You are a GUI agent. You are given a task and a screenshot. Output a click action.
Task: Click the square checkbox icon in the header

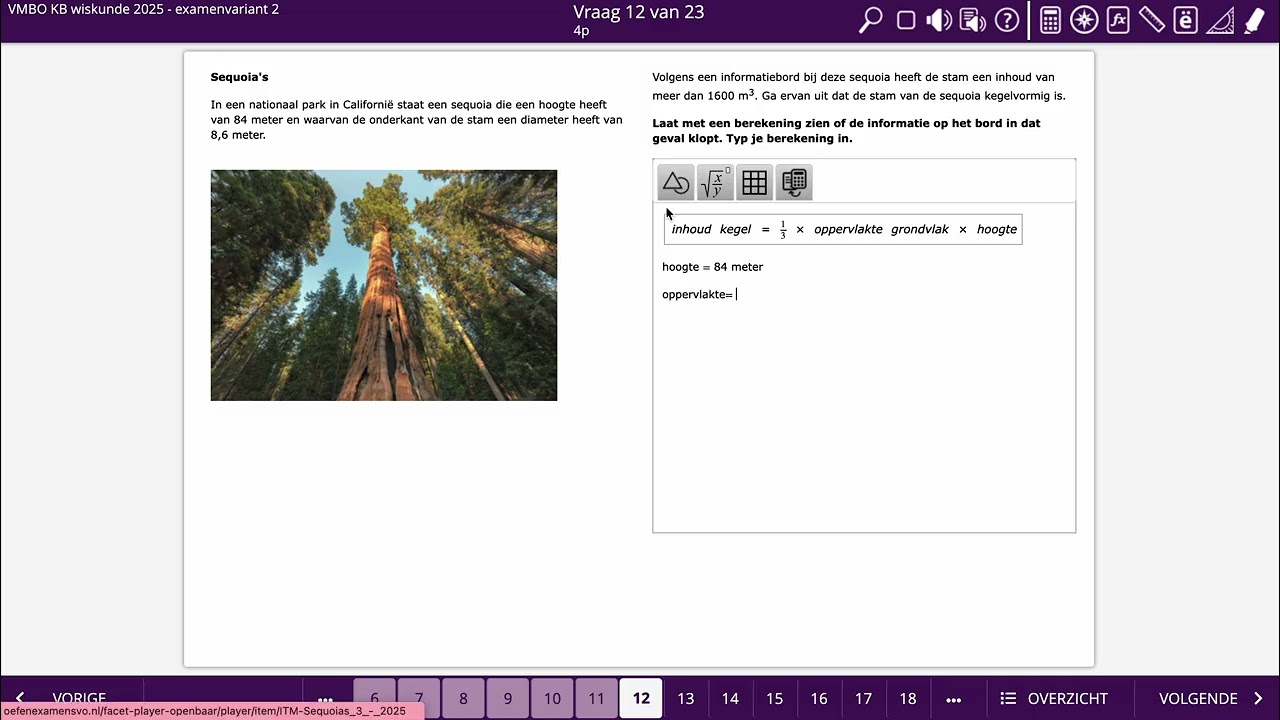pyautogui.click(x=906, y=20)
